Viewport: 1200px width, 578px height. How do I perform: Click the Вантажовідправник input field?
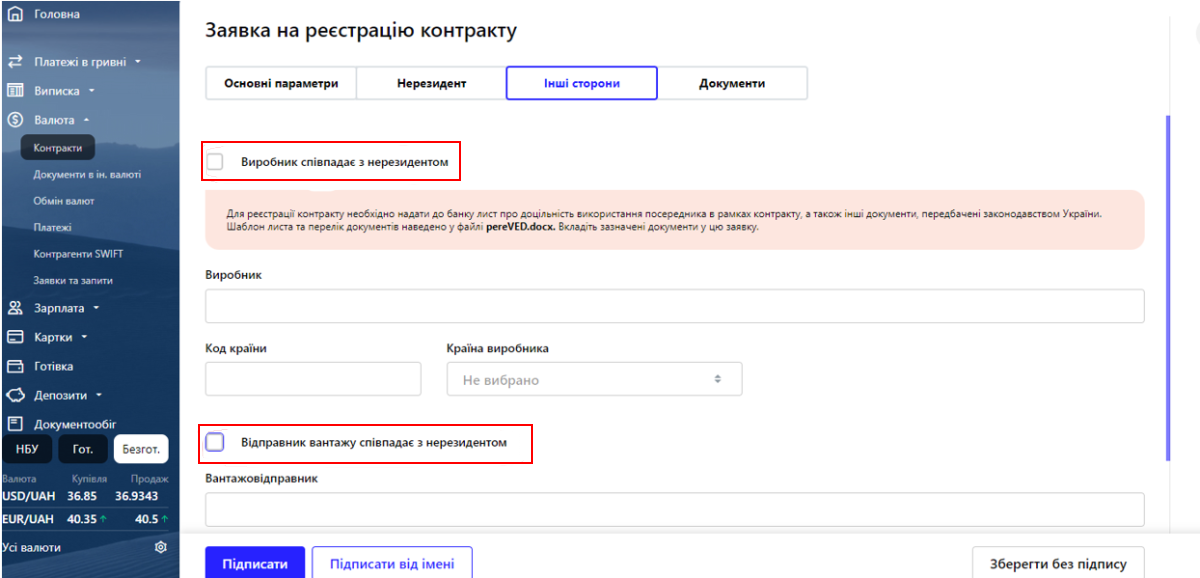675,509
